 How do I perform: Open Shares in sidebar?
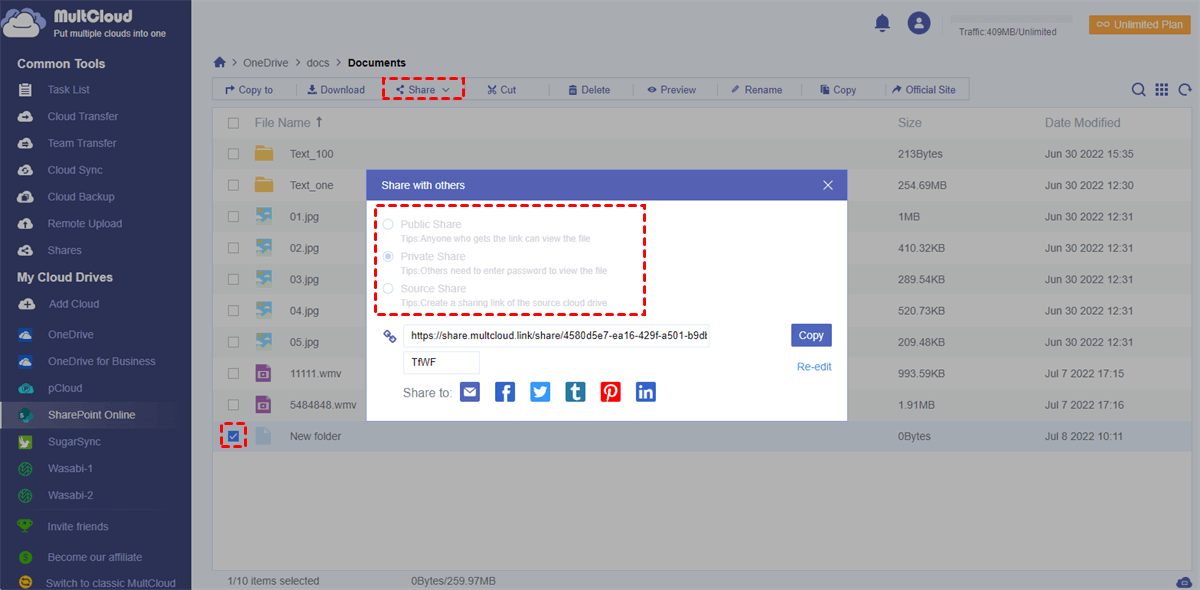[x=65, y=250]
